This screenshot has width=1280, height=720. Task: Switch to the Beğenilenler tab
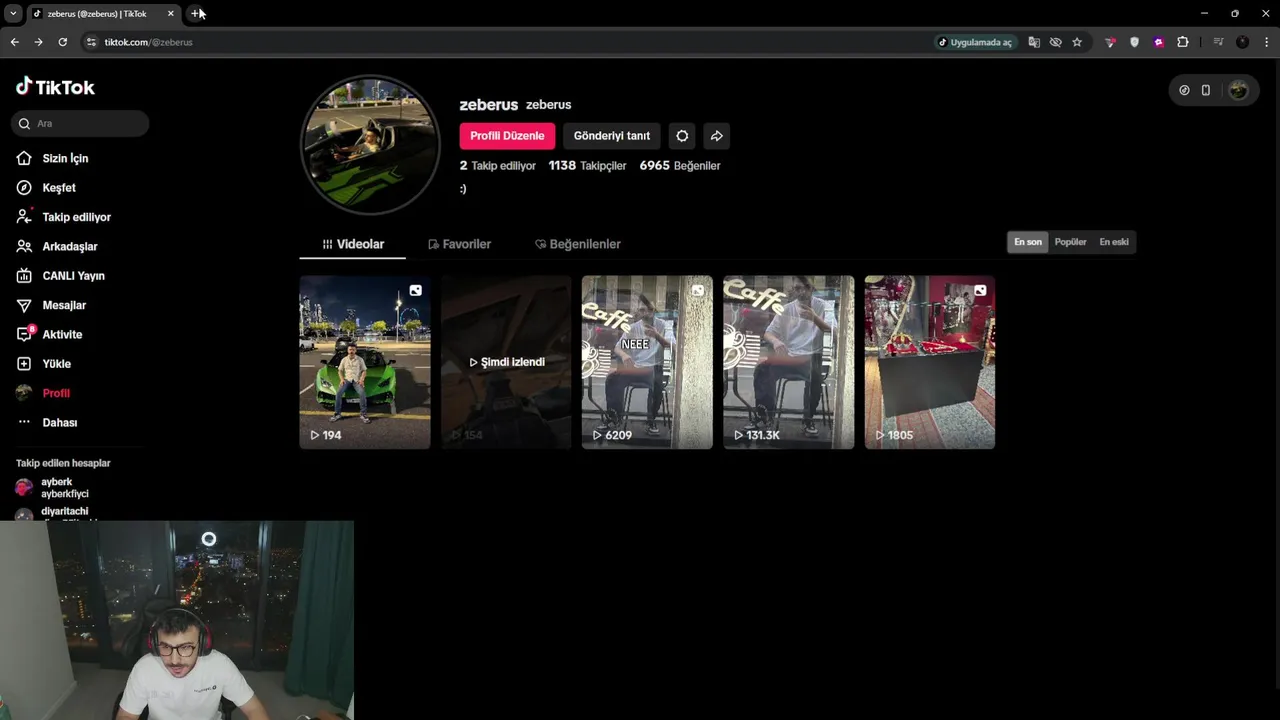tap(578, 244)
